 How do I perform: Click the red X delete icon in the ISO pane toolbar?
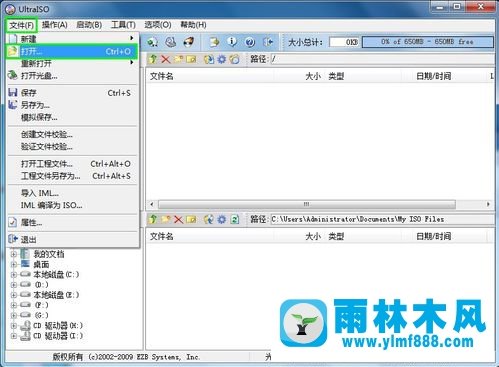[x=166, y=59]
